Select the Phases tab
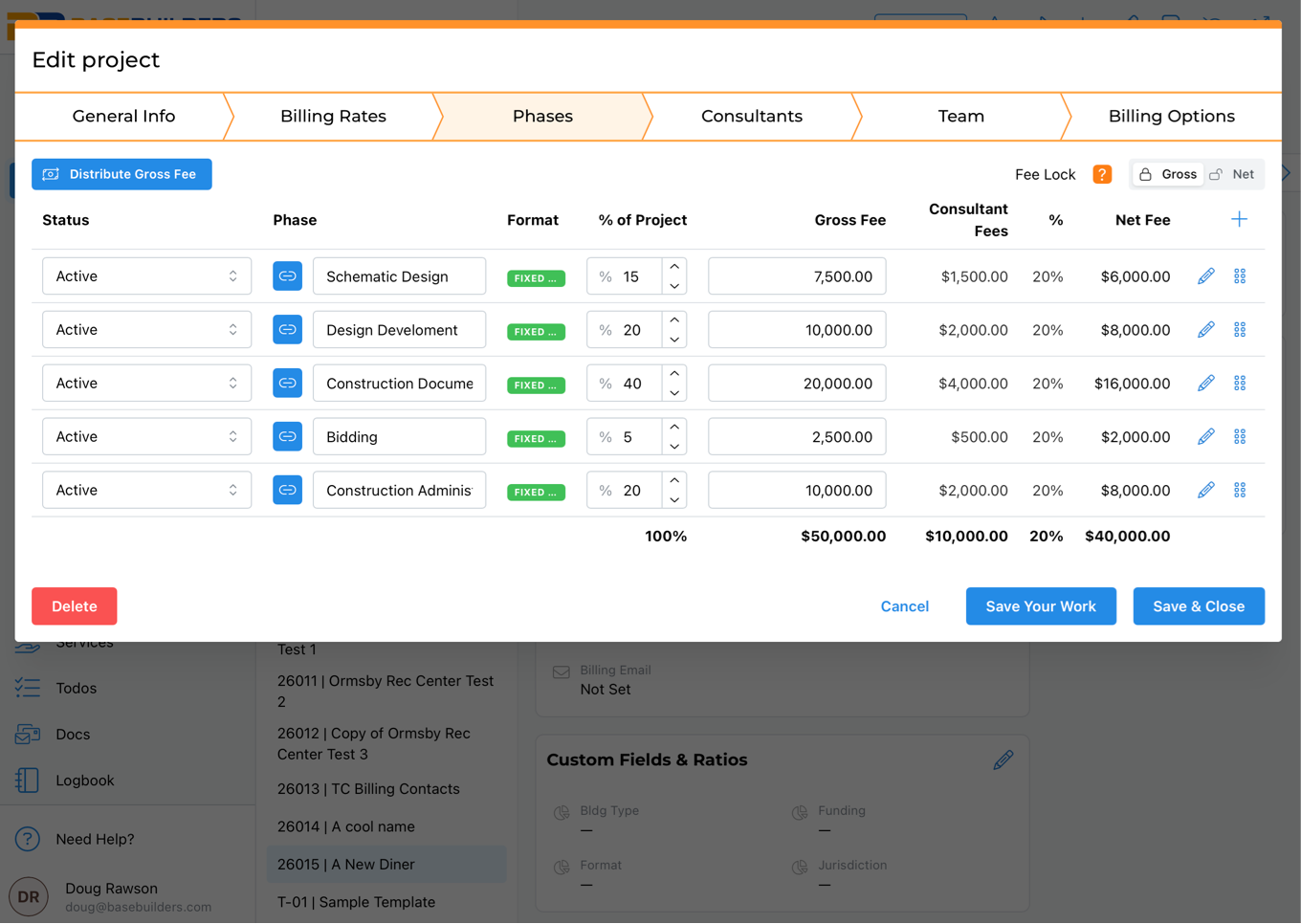This screenshot has width=1301, height=924. (542, 117)
